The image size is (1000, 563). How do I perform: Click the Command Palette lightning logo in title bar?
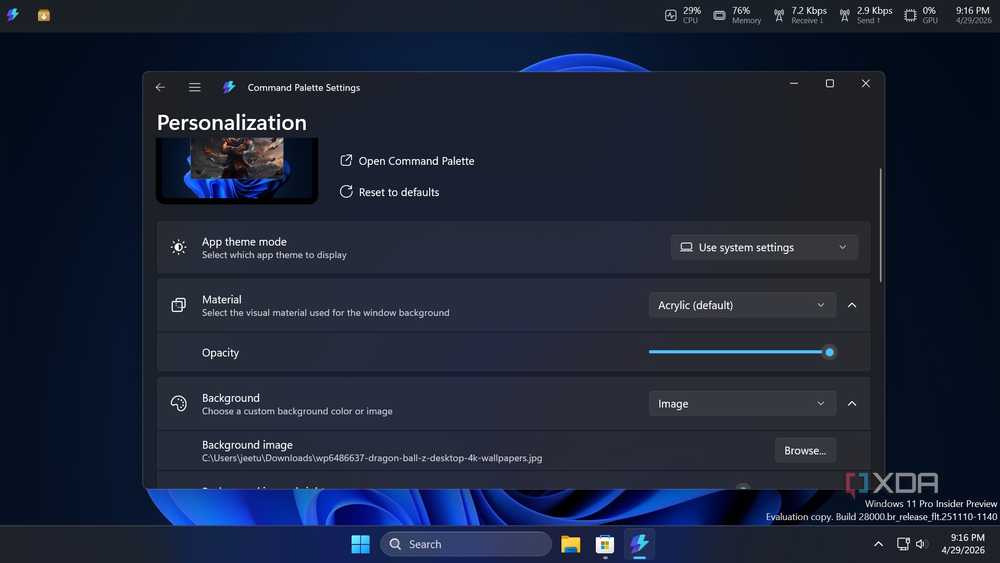coord(229,87)
